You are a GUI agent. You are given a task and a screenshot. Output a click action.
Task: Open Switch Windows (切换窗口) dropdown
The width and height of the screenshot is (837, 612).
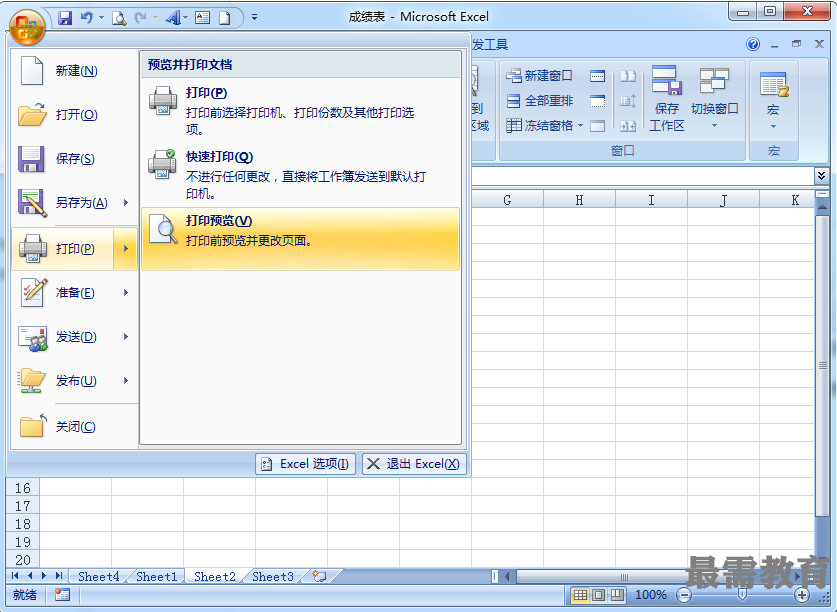[x=714, y=99]
